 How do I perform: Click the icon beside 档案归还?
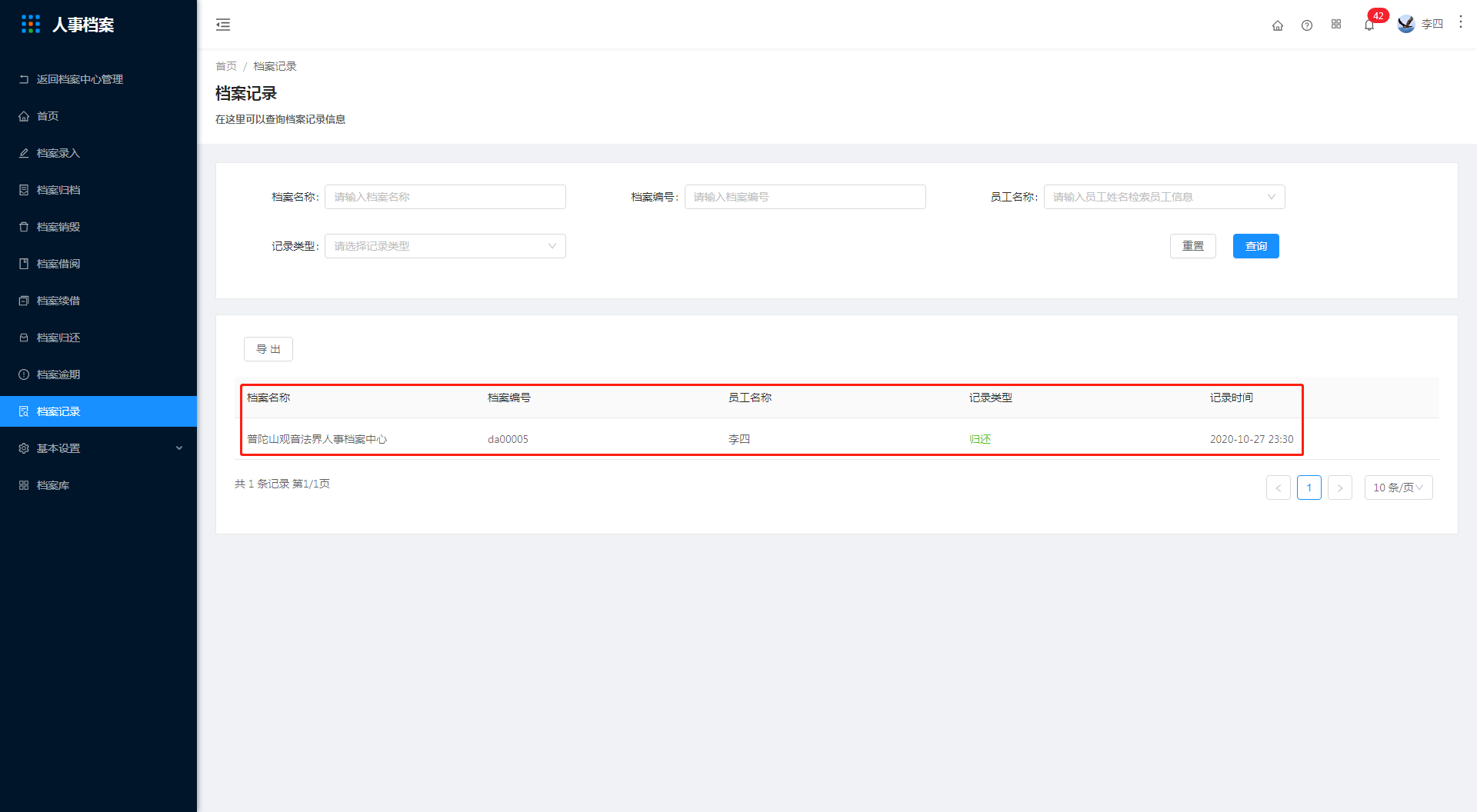[x=24, y=338]
